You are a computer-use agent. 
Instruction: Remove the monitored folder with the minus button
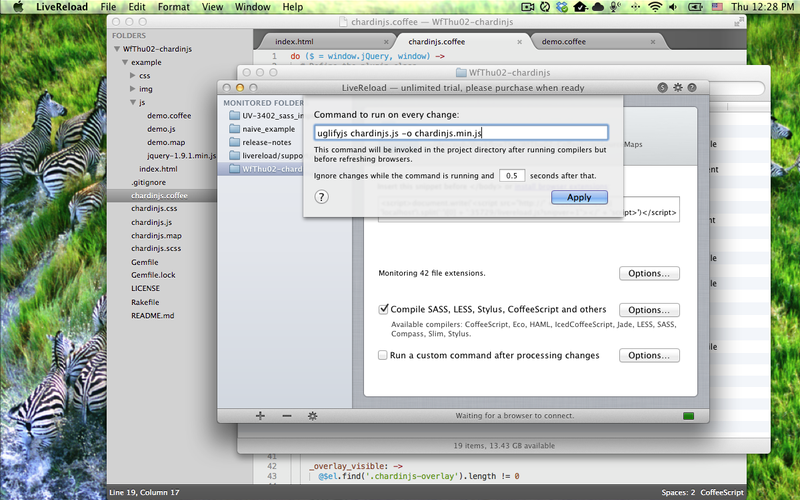(287, 416)
